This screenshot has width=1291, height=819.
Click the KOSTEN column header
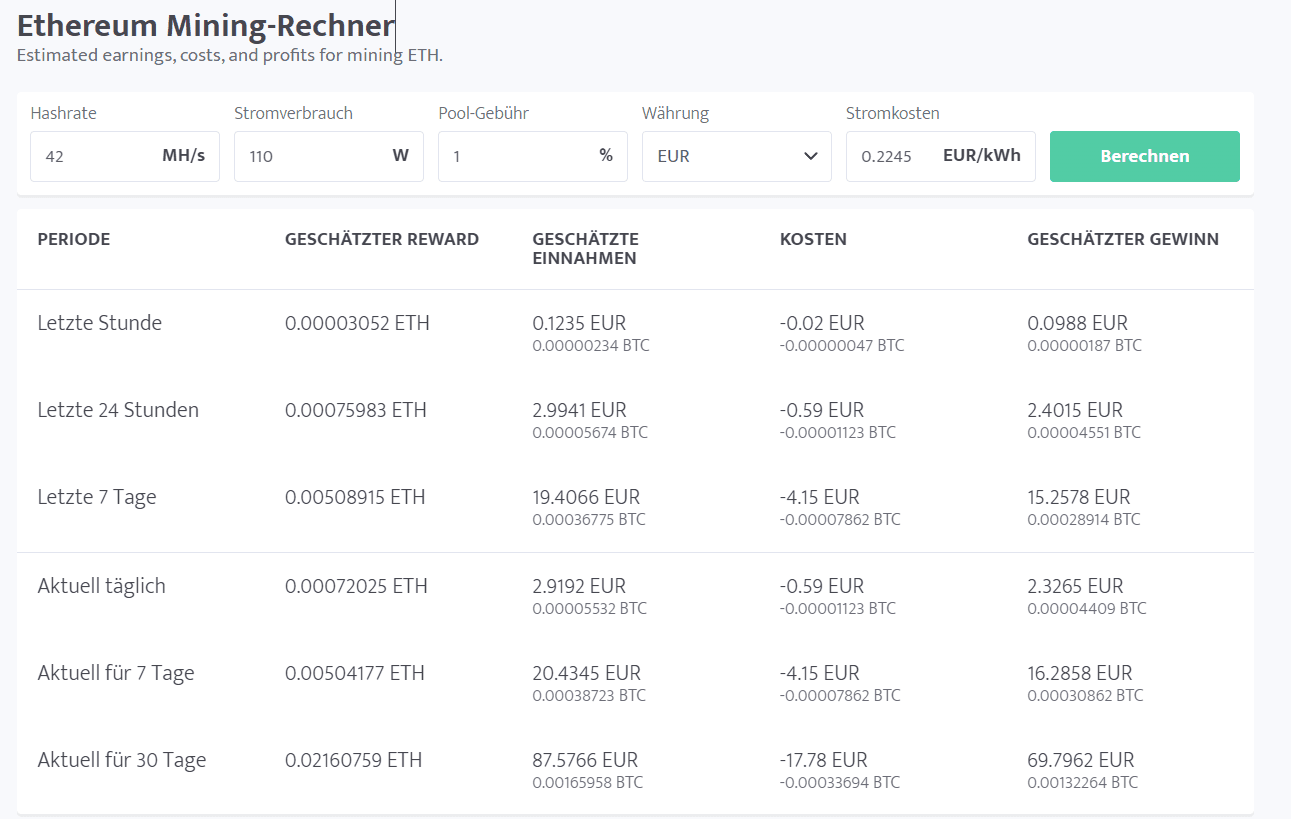(813, 239)
